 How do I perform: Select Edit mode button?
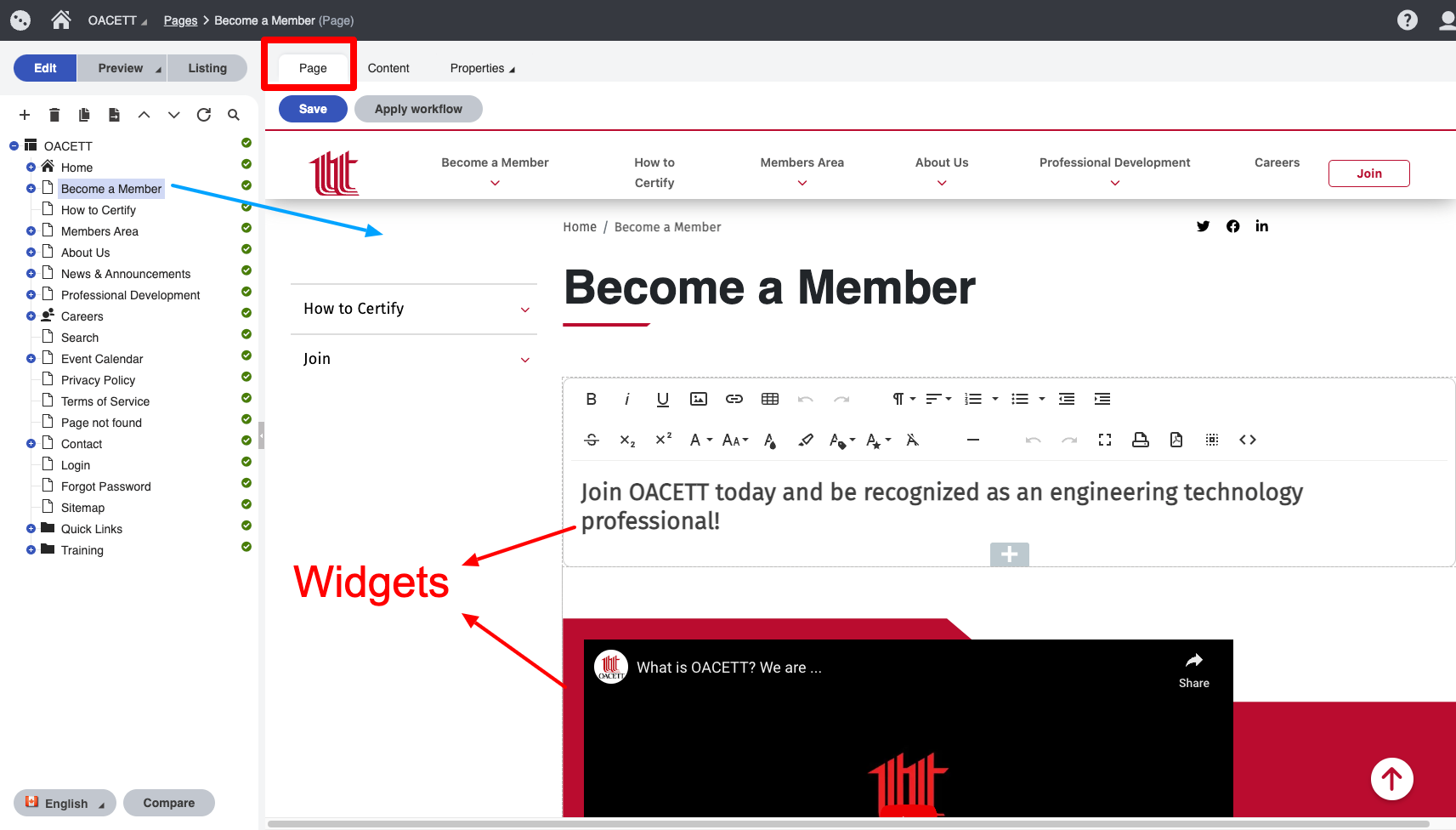(45, 68)
